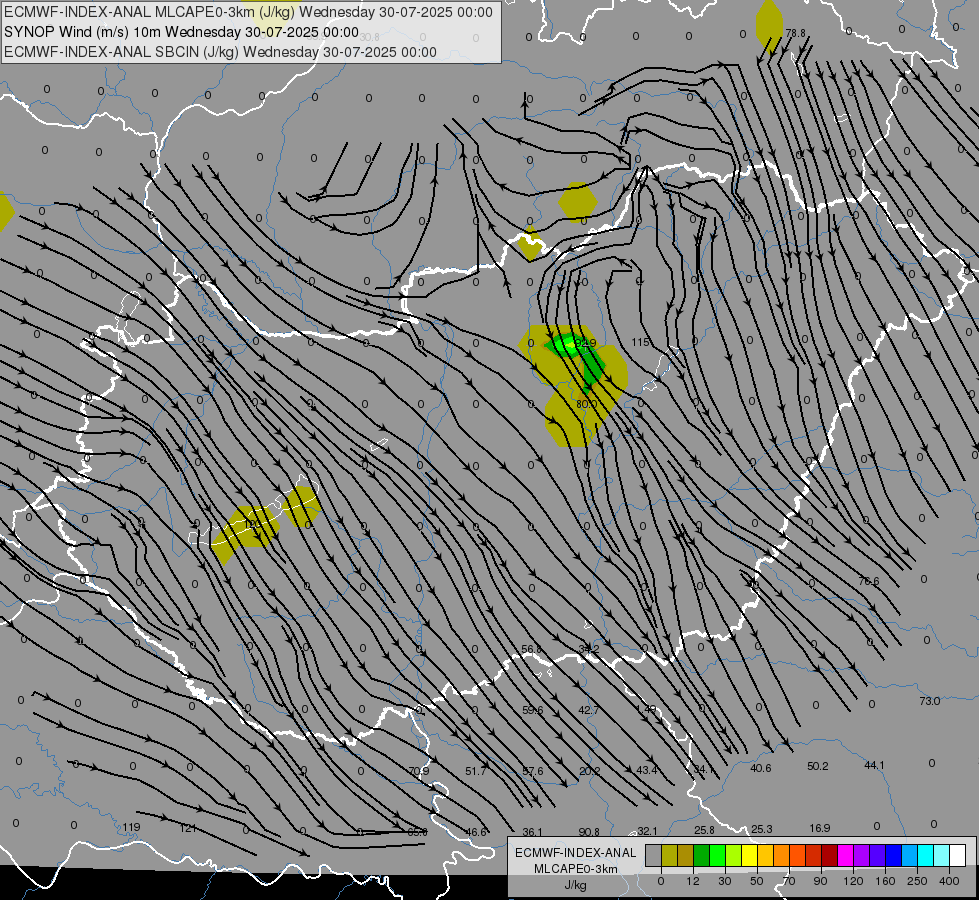The width and height of the screenshot is (979, 900).
Task: Select the bright cyan legend swatch
Action: pos(927,855)
